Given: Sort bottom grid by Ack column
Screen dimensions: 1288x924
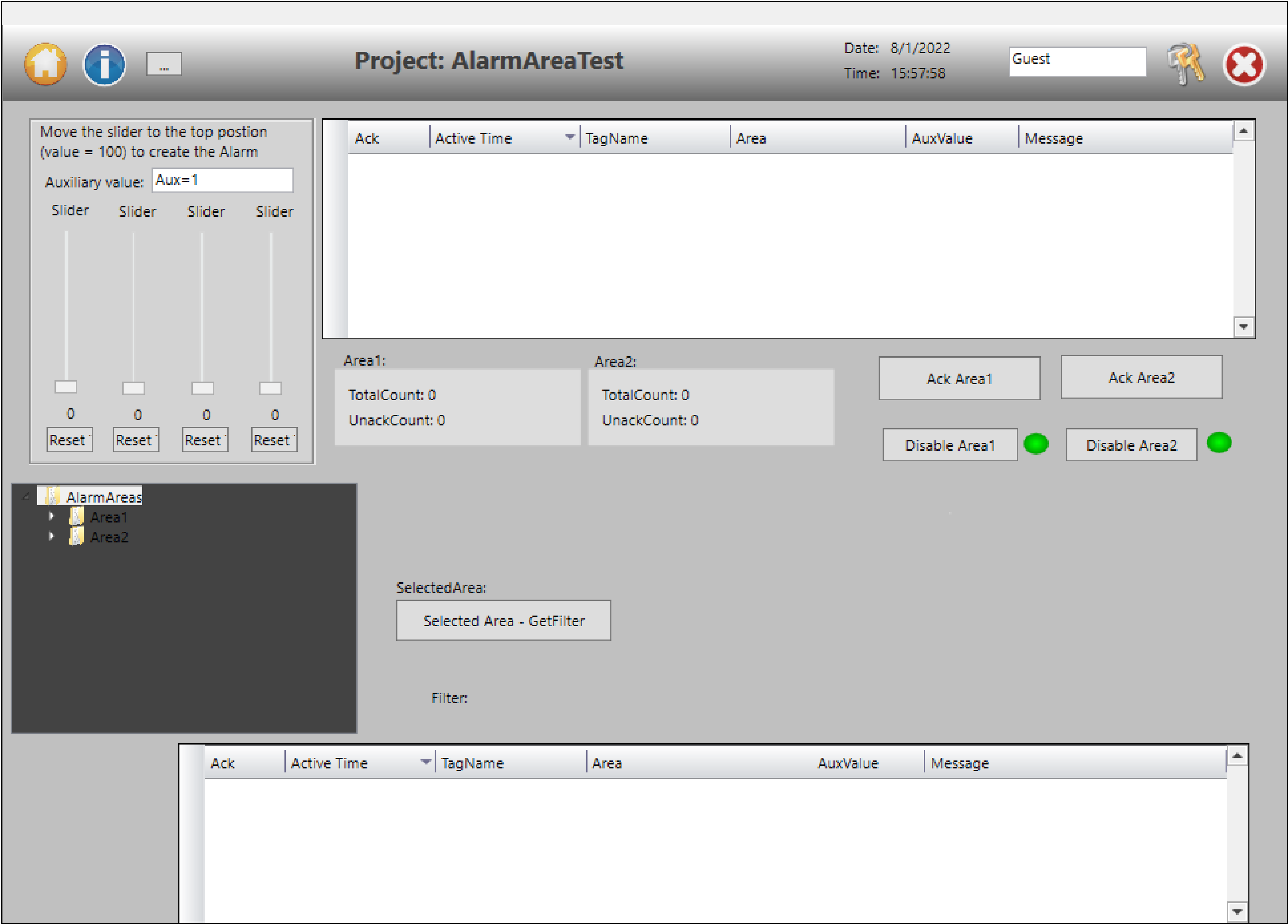Looking at the screenshot, I should click(245, 763).
